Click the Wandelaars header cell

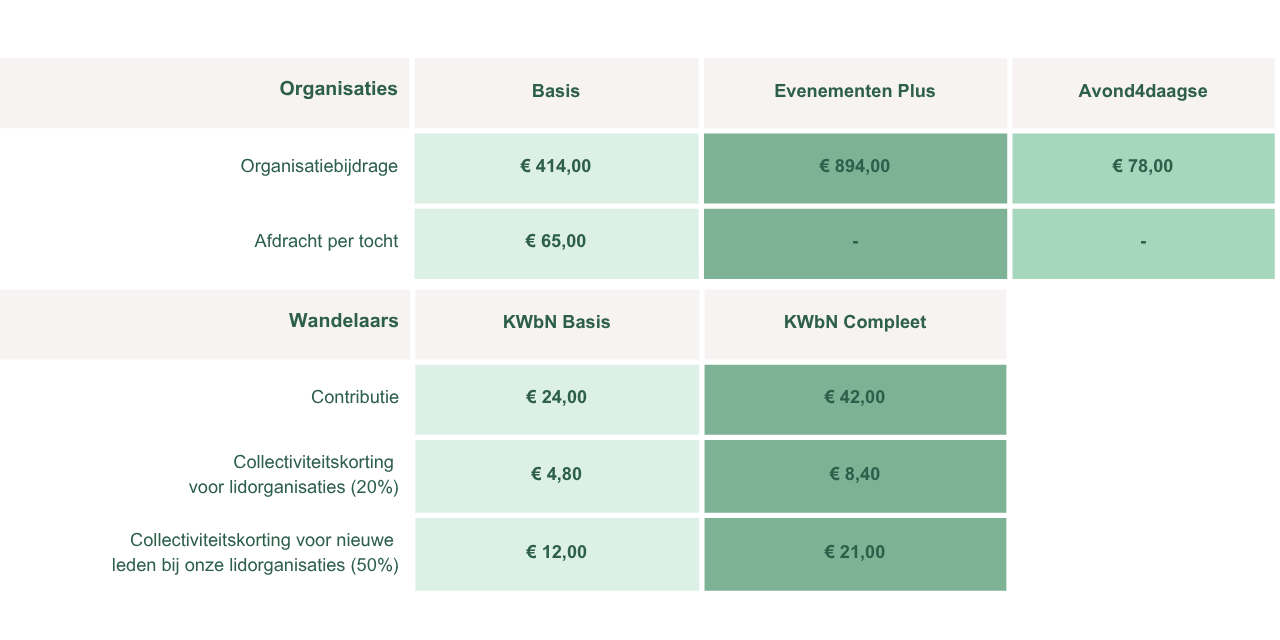click(343, 321)
